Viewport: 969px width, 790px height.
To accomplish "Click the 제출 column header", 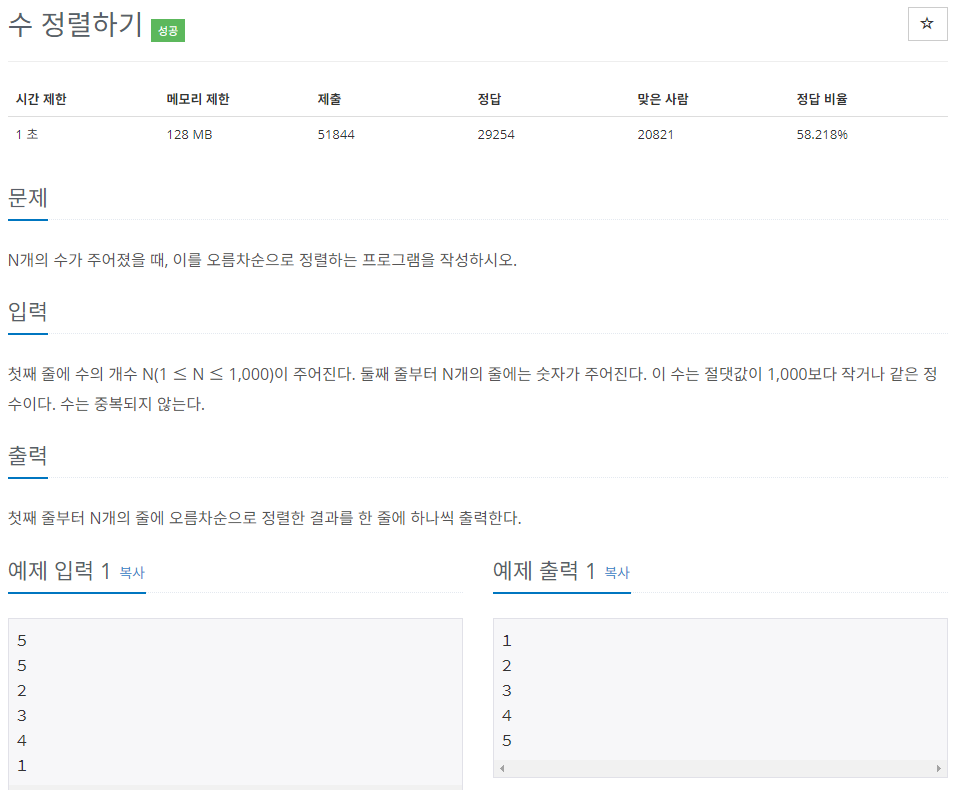I will [329, 99].
